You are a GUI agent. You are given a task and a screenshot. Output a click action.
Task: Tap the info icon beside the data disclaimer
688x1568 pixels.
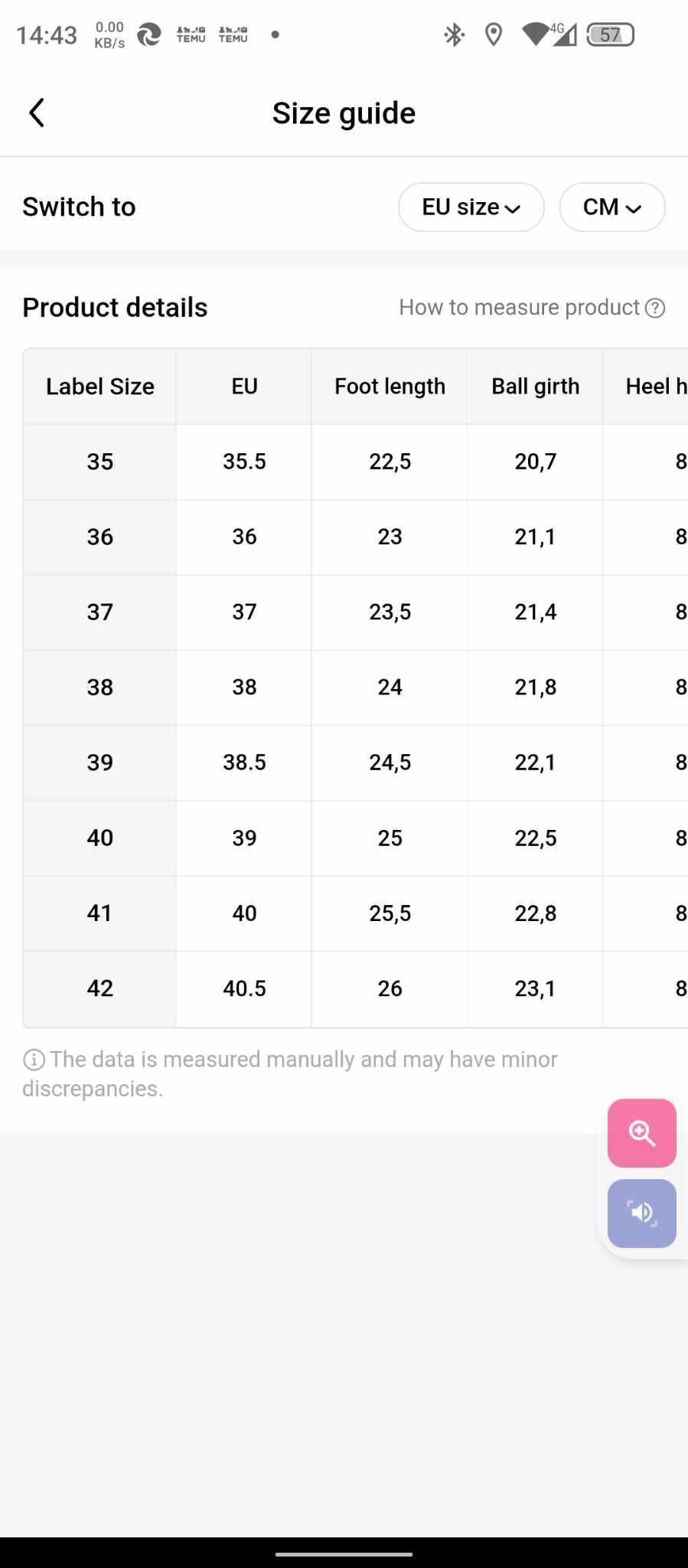[x=34, y=1060]
